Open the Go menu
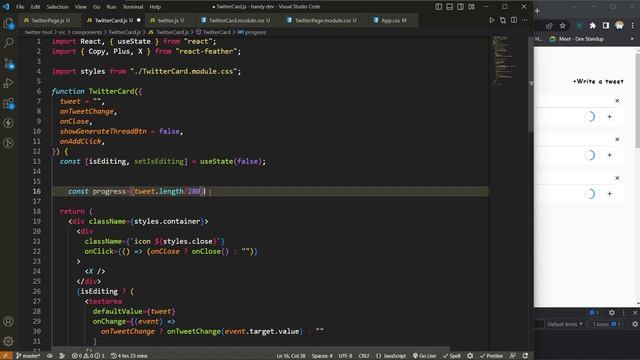 coord(96,7)
